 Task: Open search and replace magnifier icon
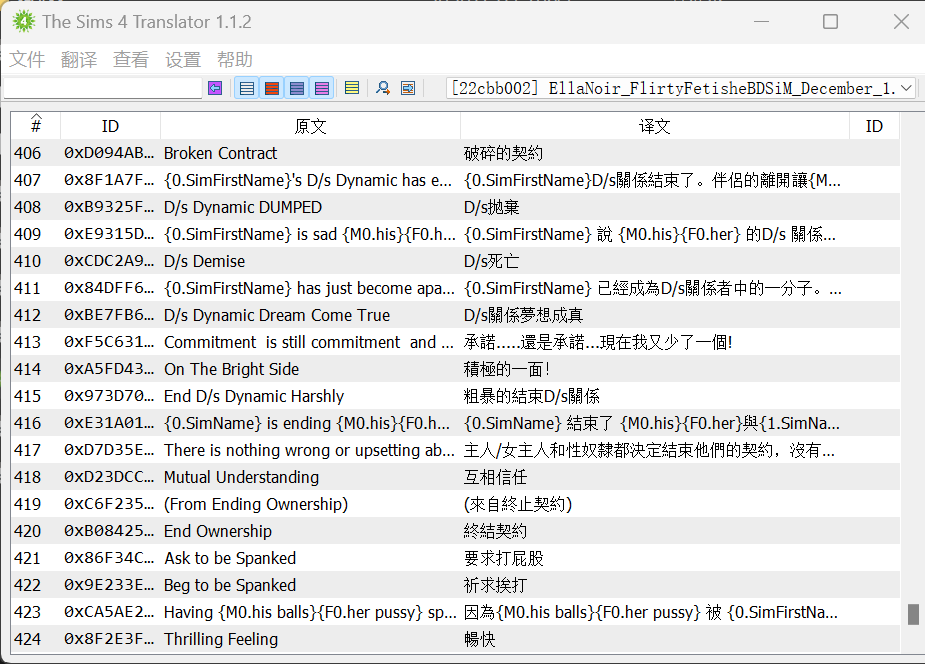[383, 88]
